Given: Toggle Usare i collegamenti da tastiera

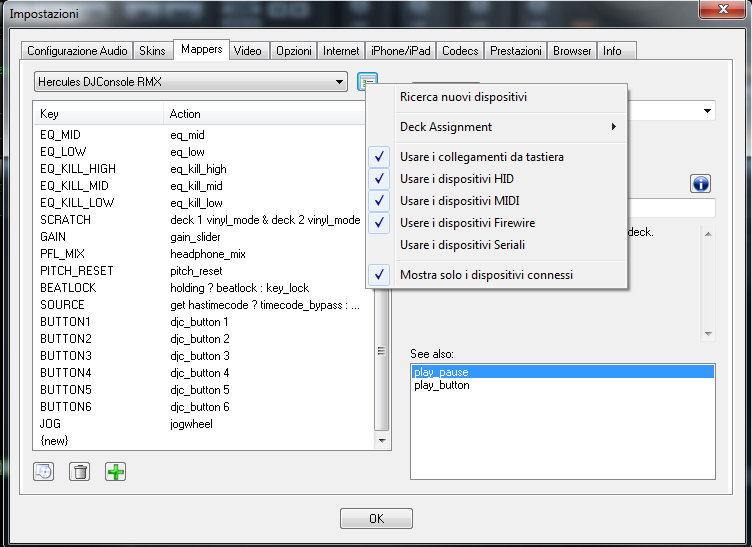Looking at the screenshot, I should [497, 157].
